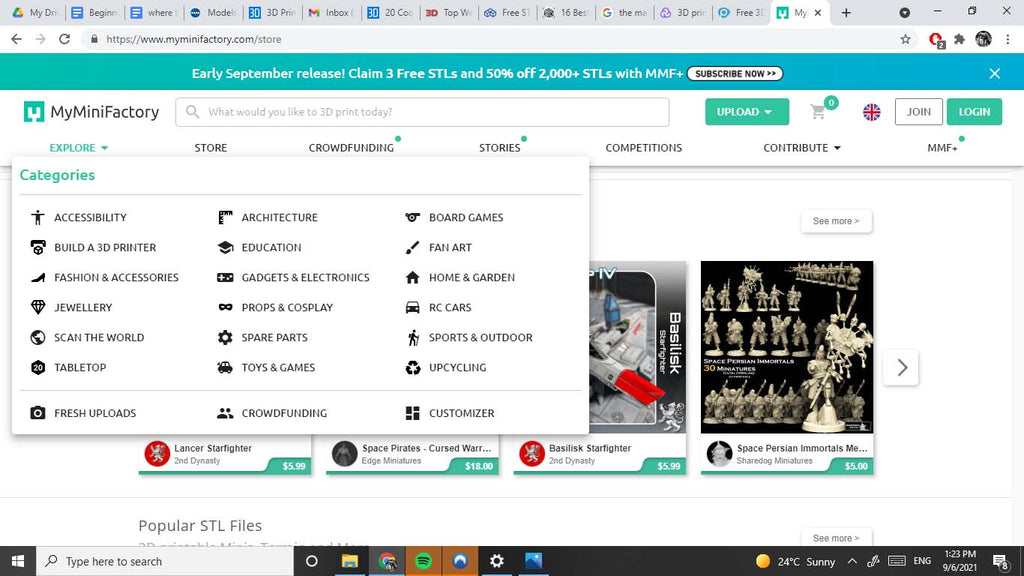Open a new browser tab
Screen dimensions: 1024x576
point(846,12)
